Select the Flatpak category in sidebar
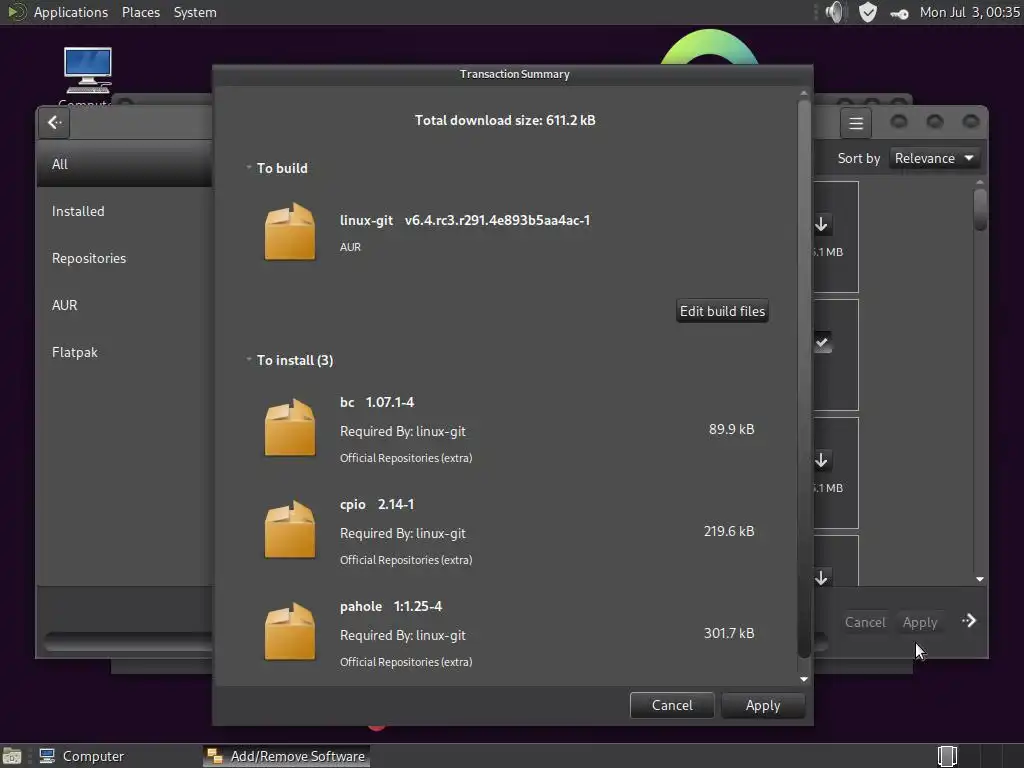 tap(124, 352)
